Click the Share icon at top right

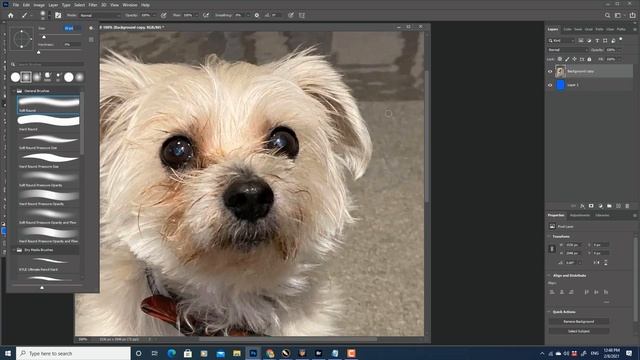(632, 15)
